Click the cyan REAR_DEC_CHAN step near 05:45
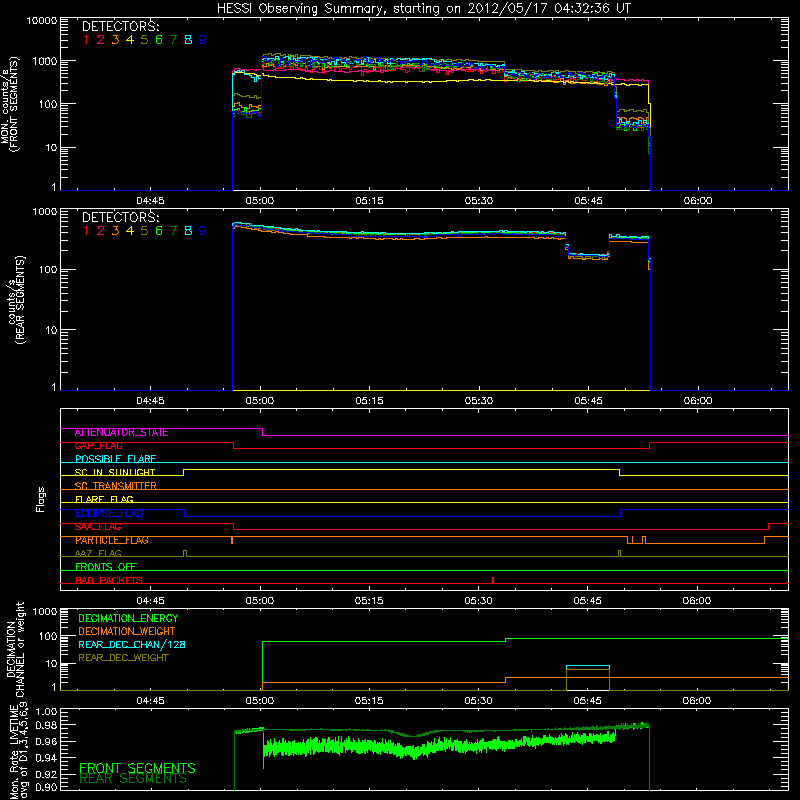This screenshot has height=800, width=800. [588, 666]
